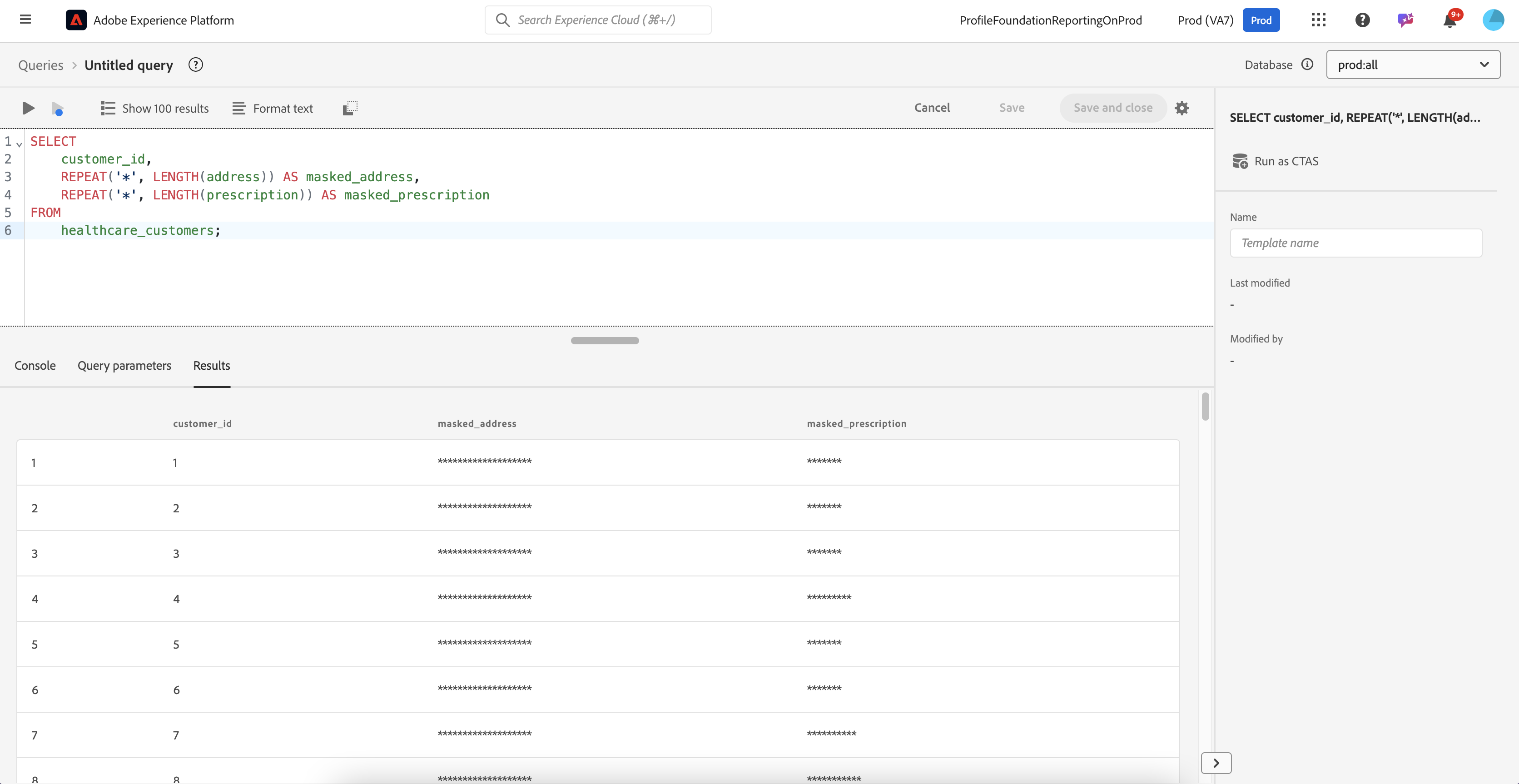Expand the Database prod:all dropdown
Image resolution: width=1519 pixels, height=784 pixels.
pyautogui.click(x=1413, y=65)
